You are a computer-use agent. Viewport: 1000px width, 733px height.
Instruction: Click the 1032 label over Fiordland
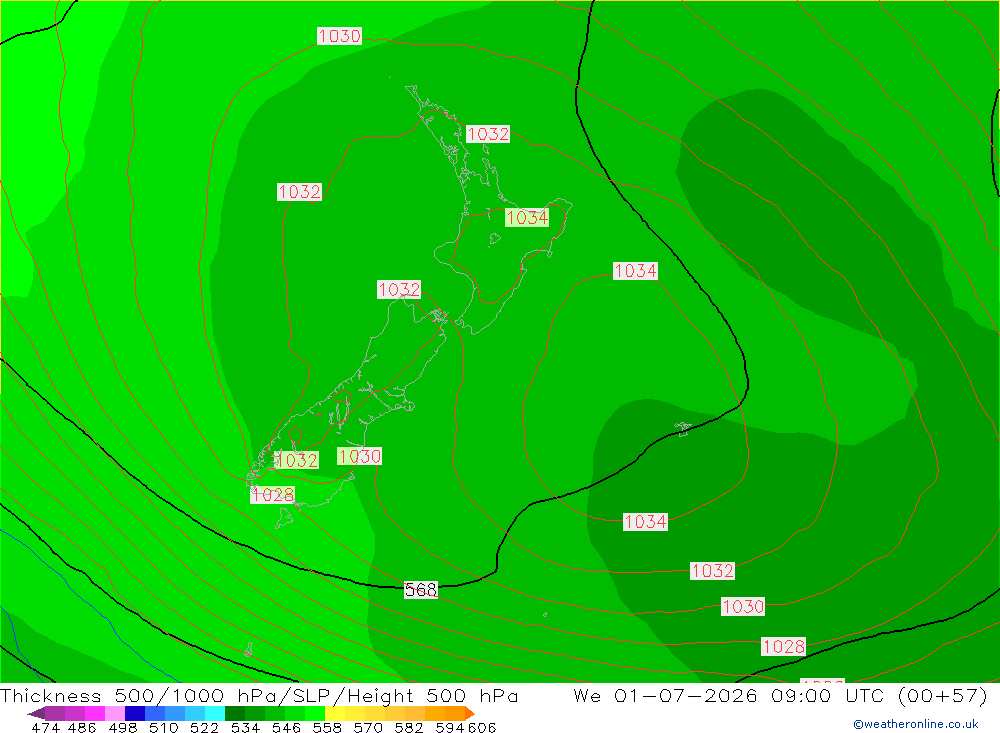pos(297,461)
